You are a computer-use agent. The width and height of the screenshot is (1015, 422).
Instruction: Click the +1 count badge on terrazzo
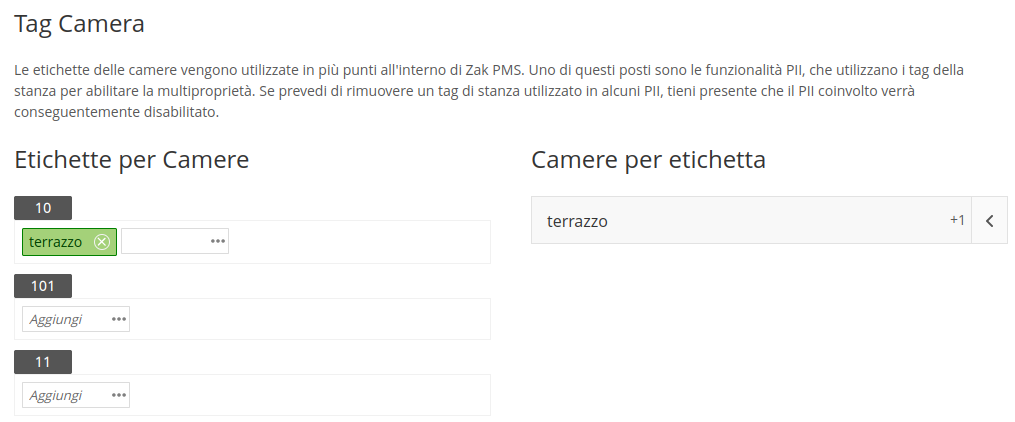(x=957, y=220)
